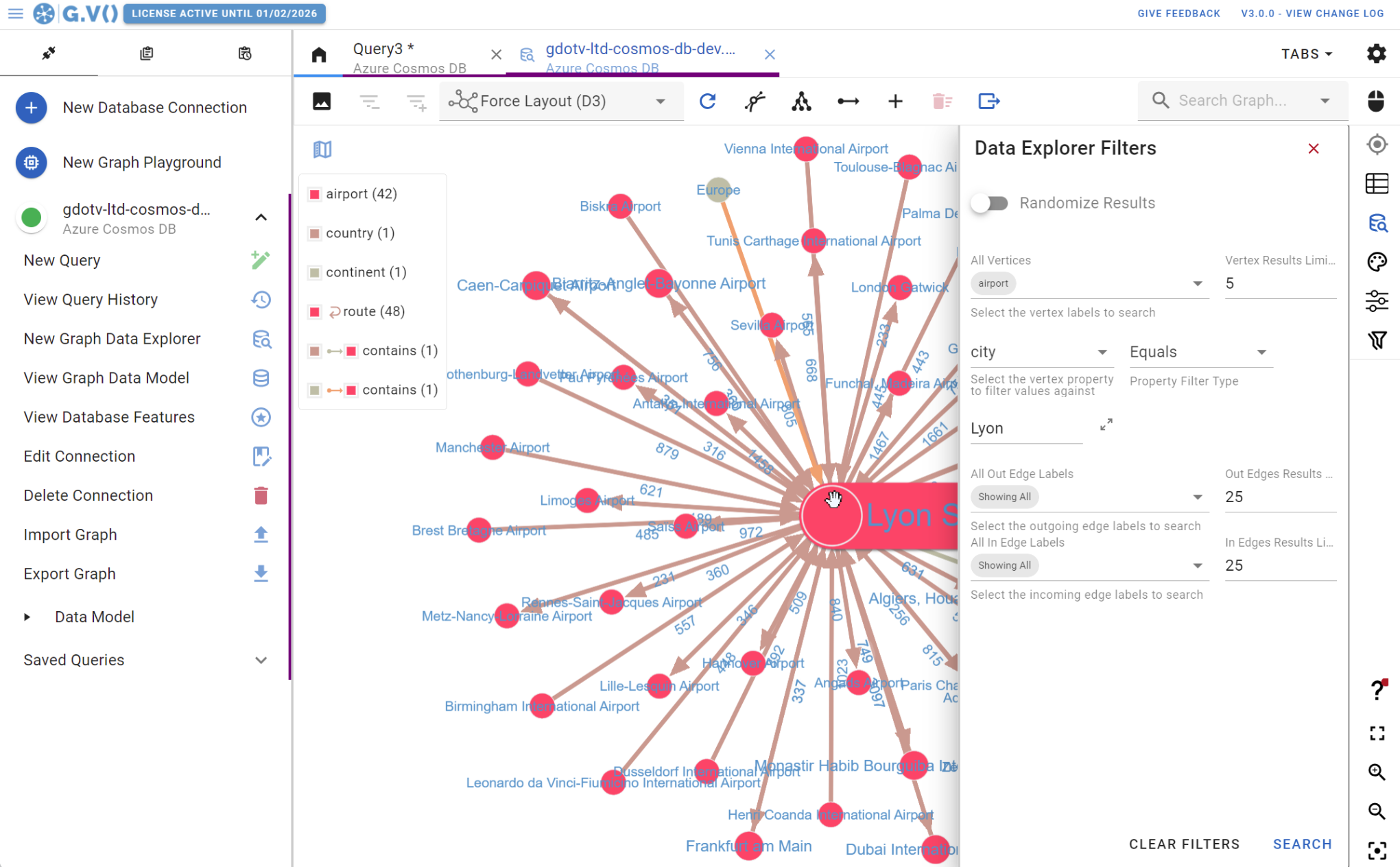Click the airport vertex label filter
The image size is (1400, 867).
993,283
